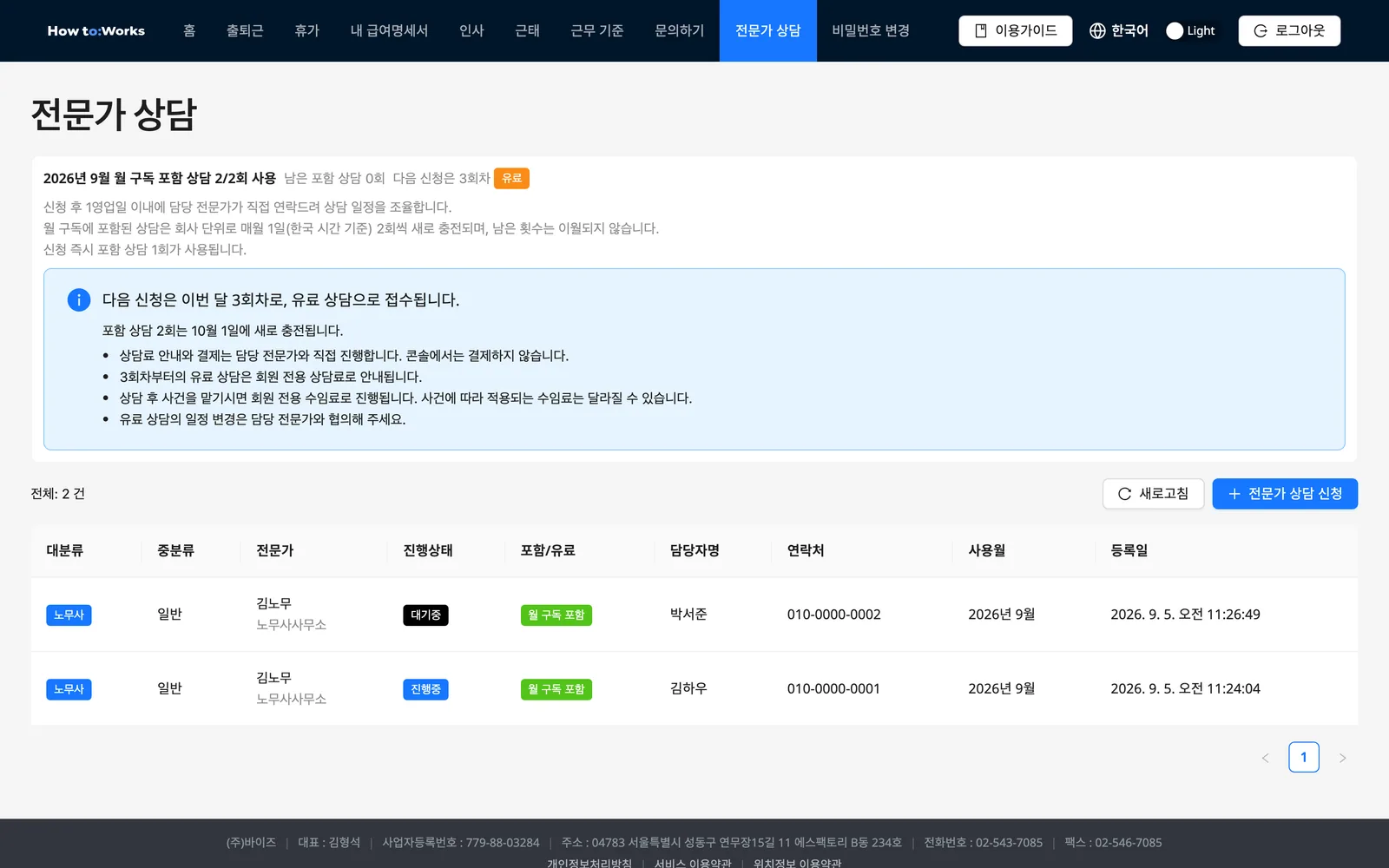Click the 대기중 status badge
The image size is (1389, 868).
[x=425, y=615]
